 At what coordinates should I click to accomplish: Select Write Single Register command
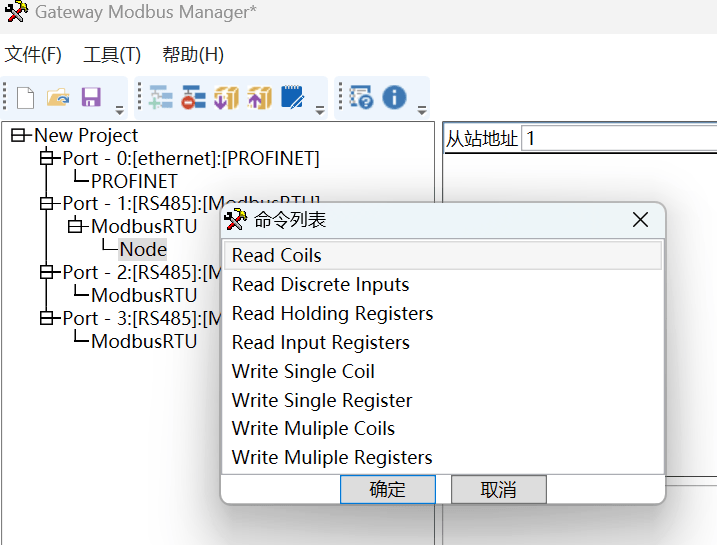point(443,401)
